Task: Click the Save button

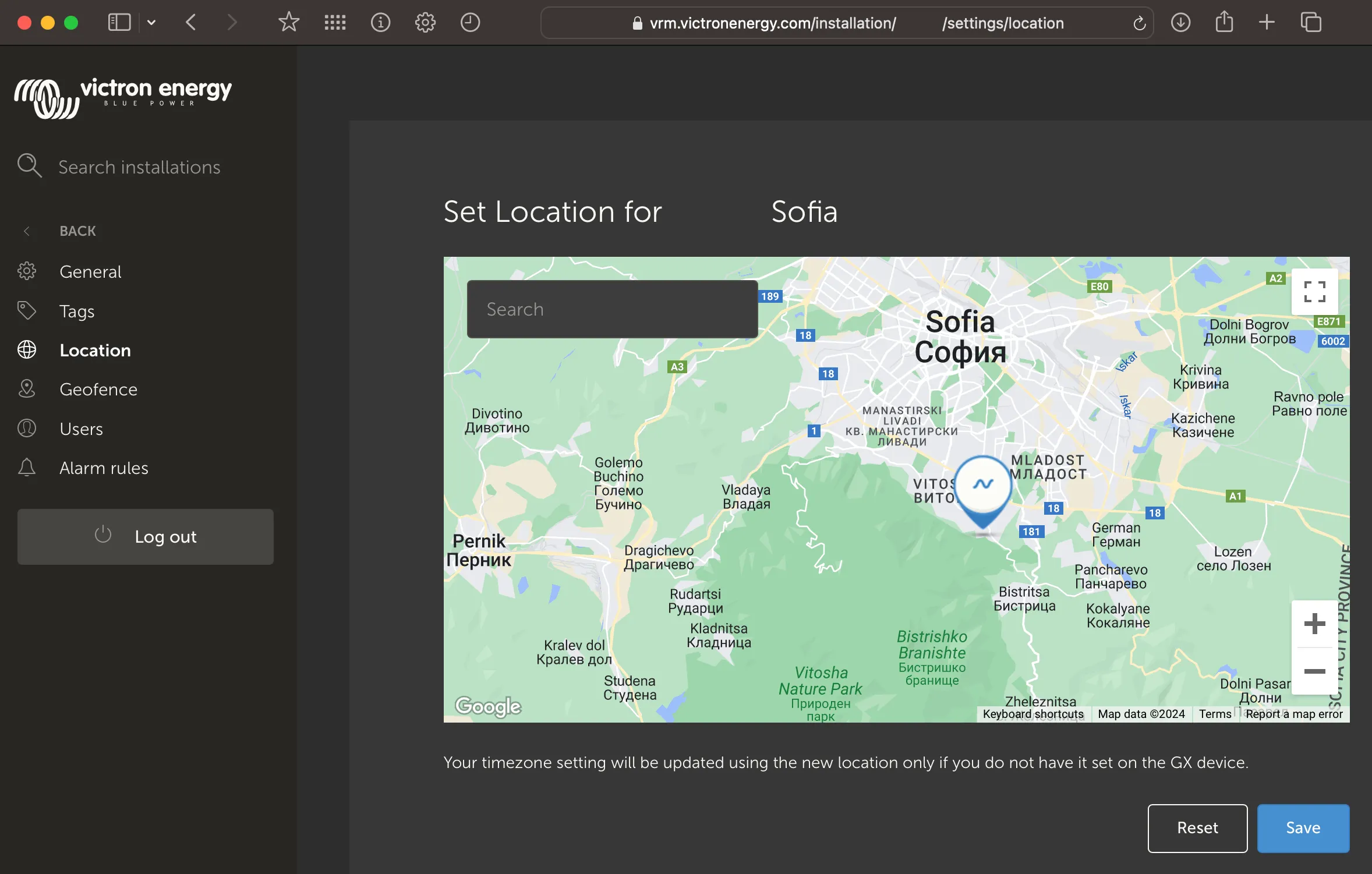Action: click(x=1303, y=828)
